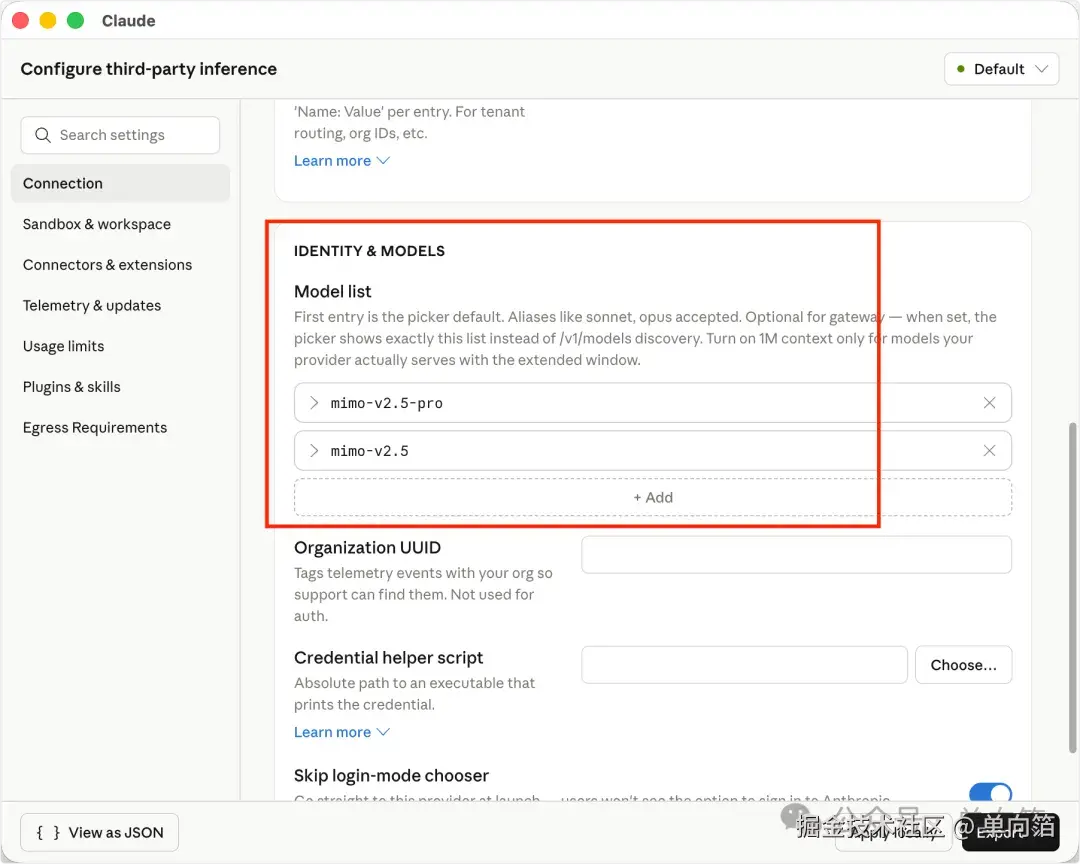Image resolution: width=1080 pixels, height=864 pixels.
Task: Click the green status dot beside Default
Action: coord(960,69)
